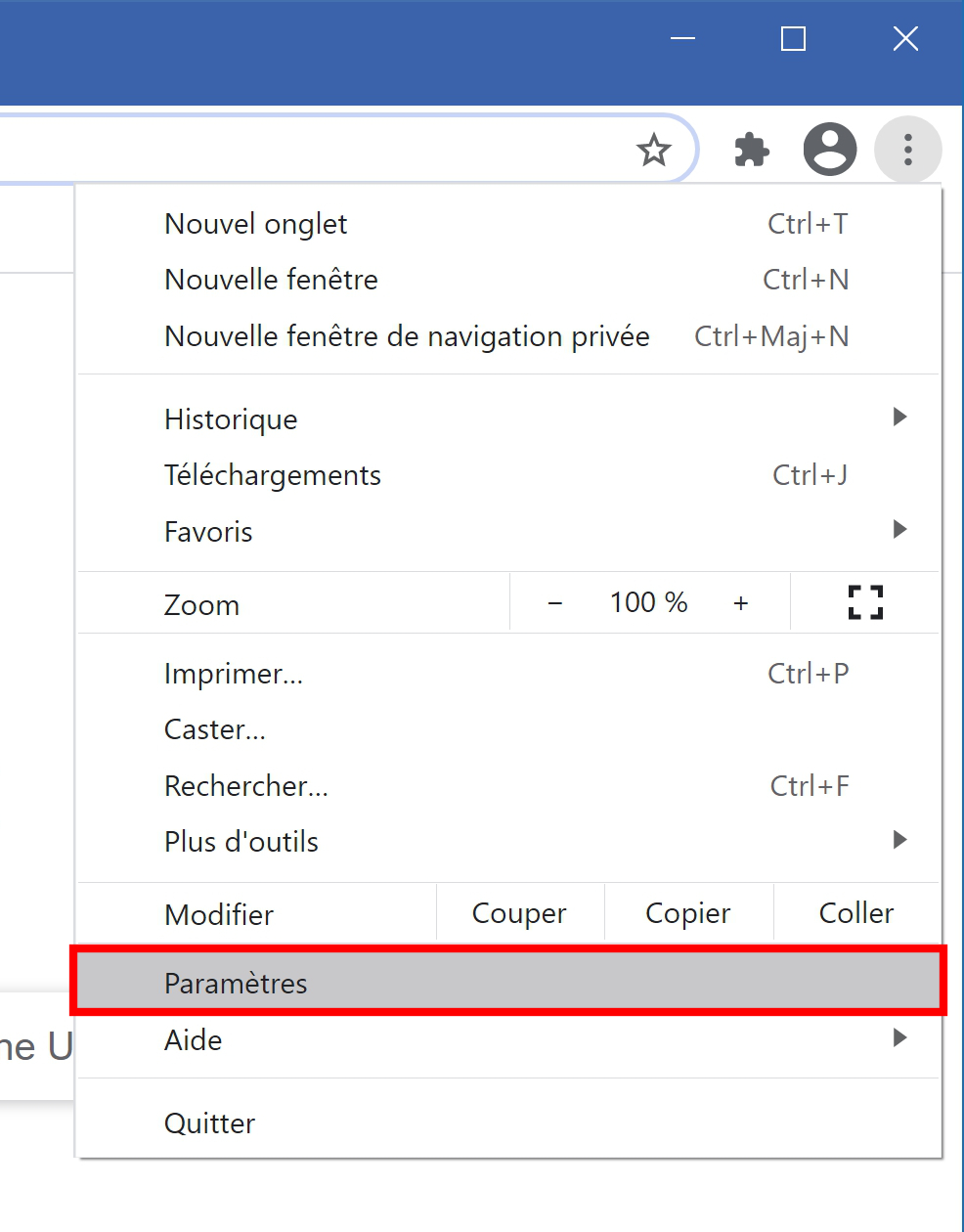Click the three-dot Chrome menu button
This screenshot has width=964, height=1232.
(908, 150)
